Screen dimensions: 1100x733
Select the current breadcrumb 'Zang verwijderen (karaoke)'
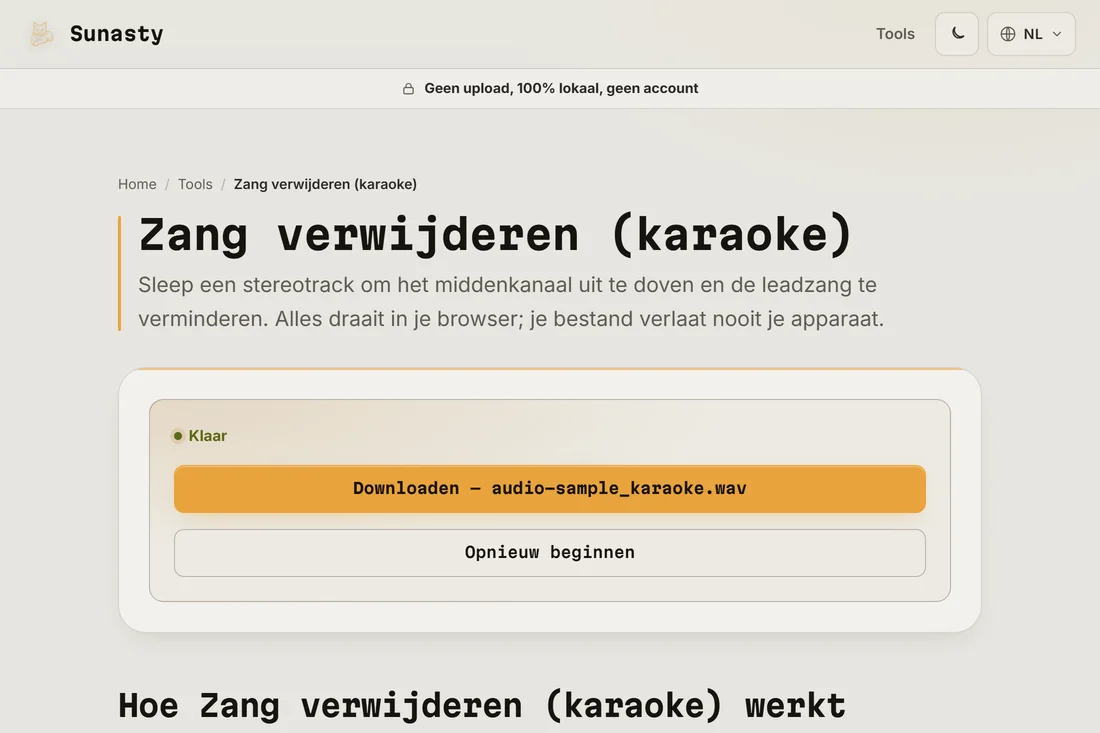pyautogui.click(x=326, y=184)
